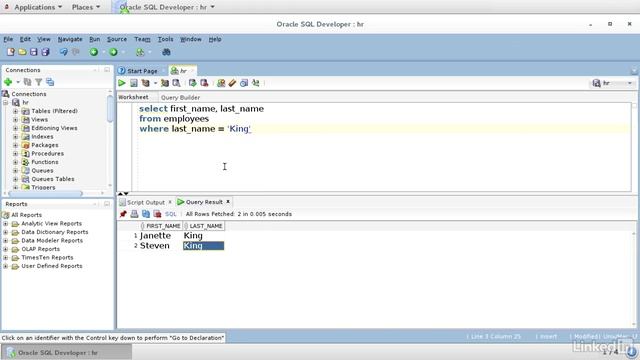The height and width of the screenshot is (360, 640).
Task: Click the To Upper/Lower case icon in worksheet toolbar
Action: (256, 83)
